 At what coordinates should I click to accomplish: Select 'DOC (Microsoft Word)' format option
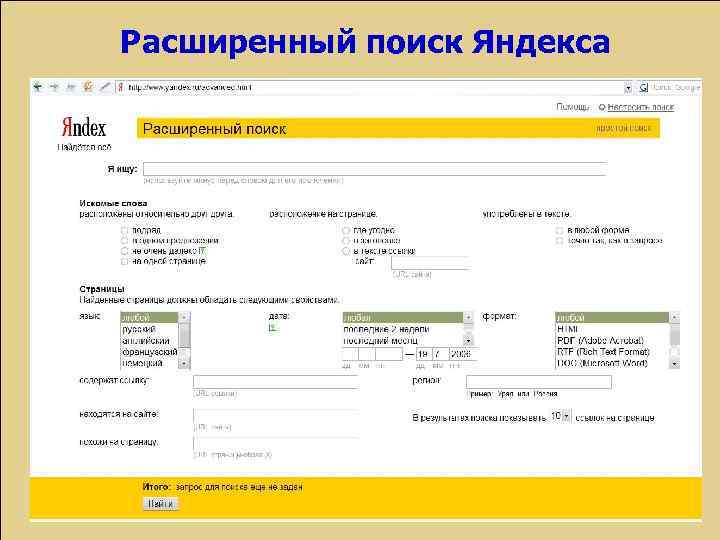612,363
